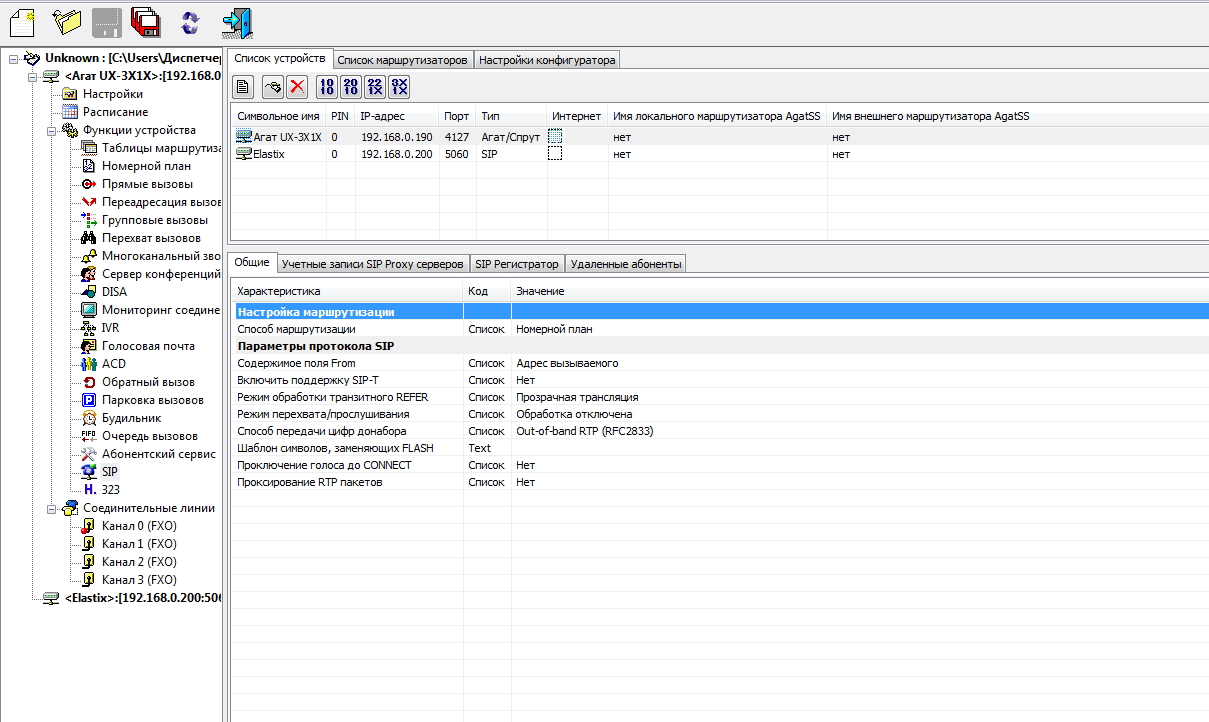Collapse the Функции устройства tree node
This screenshot has width=1209, height=722.
click(50, 130)
